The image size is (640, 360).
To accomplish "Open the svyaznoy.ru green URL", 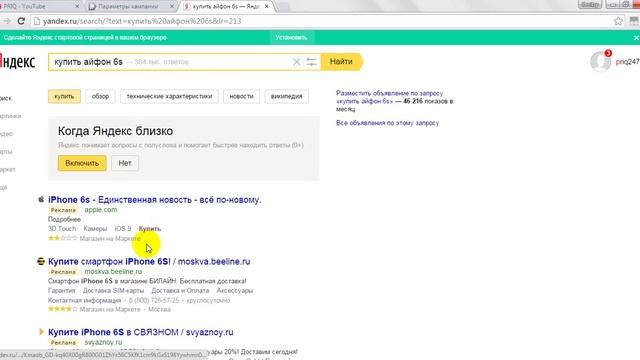I will click(103, 342).
